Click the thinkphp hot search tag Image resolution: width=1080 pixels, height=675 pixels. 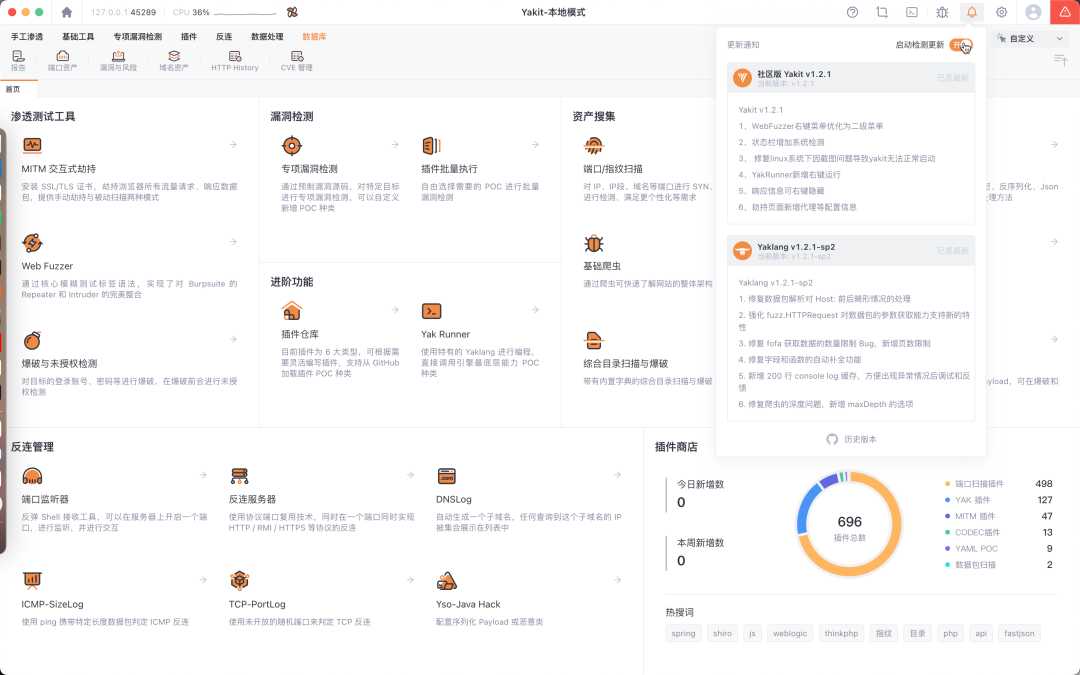(841, 633)
